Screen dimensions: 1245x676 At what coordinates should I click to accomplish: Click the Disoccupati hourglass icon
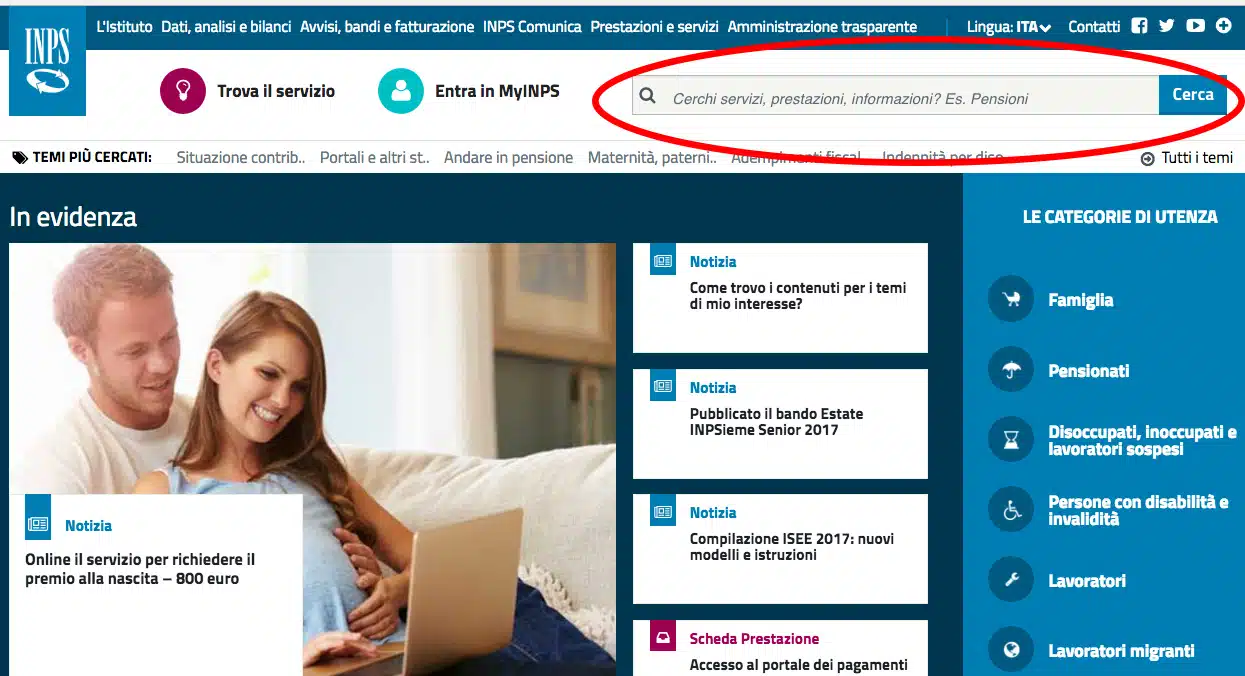click(1011, 440)
